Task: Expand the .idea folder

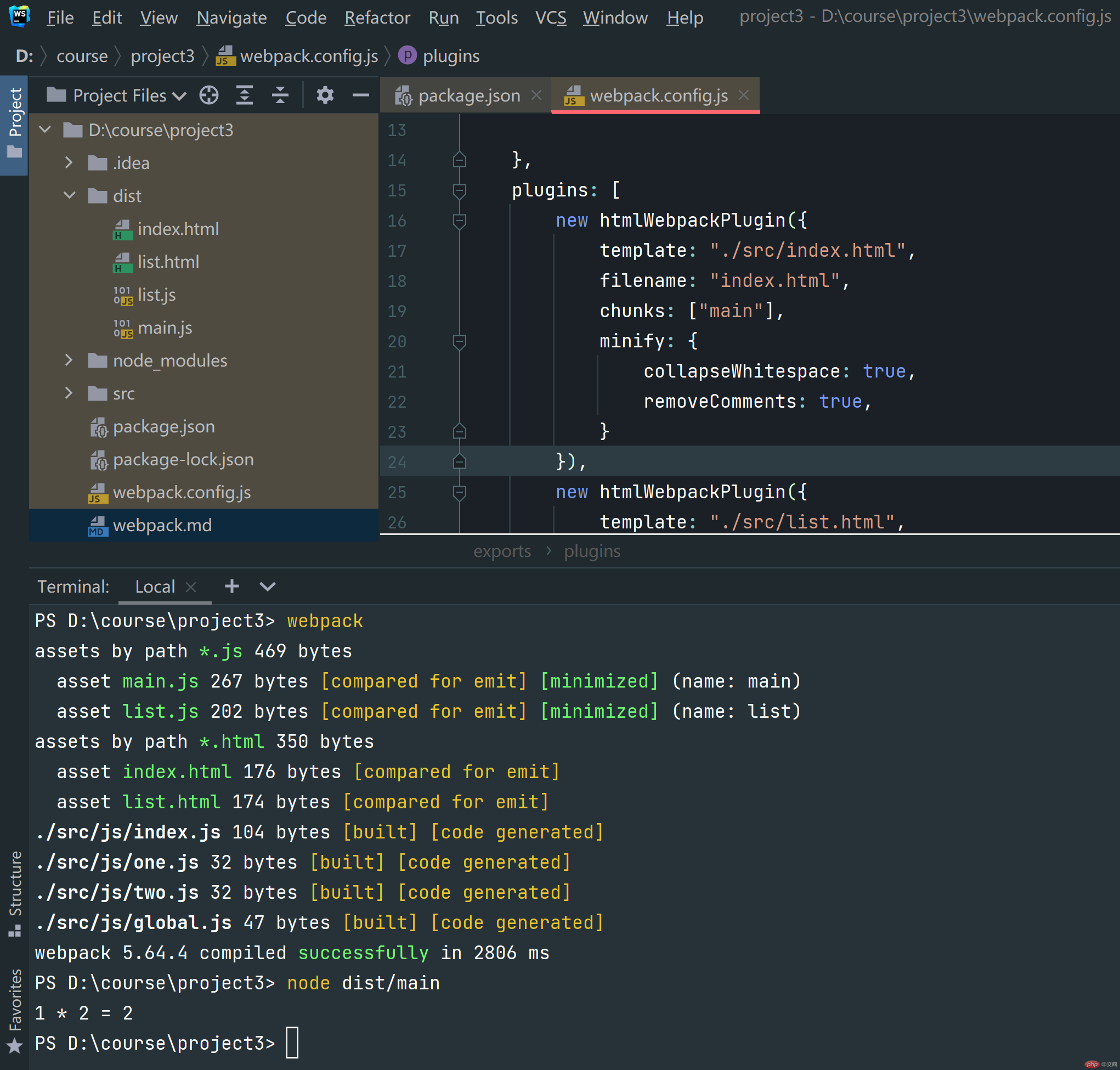Action: coord(69,163)
